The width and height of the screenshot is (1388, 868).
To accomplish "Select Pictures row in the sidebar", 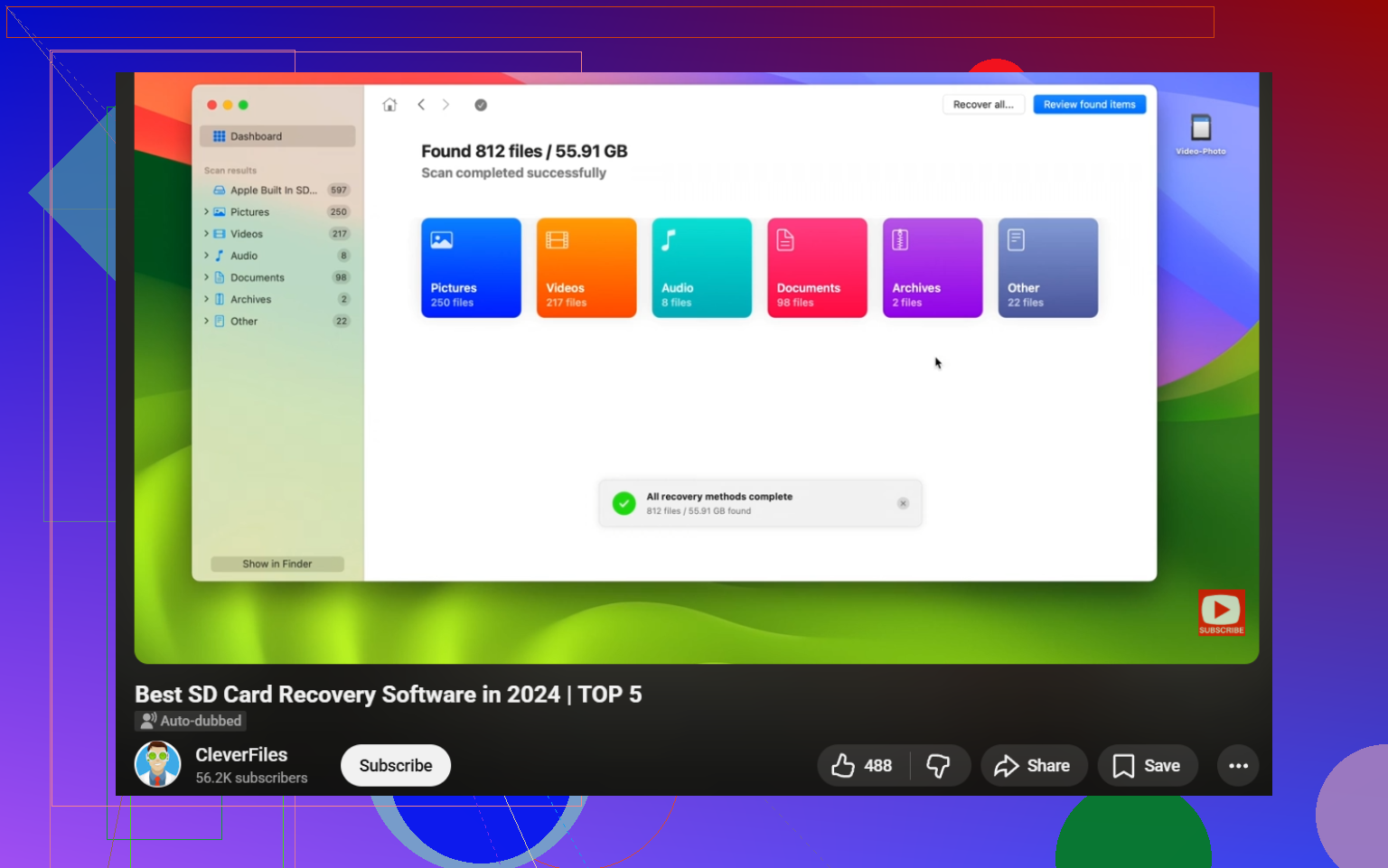I will click(x=277, y=212).
